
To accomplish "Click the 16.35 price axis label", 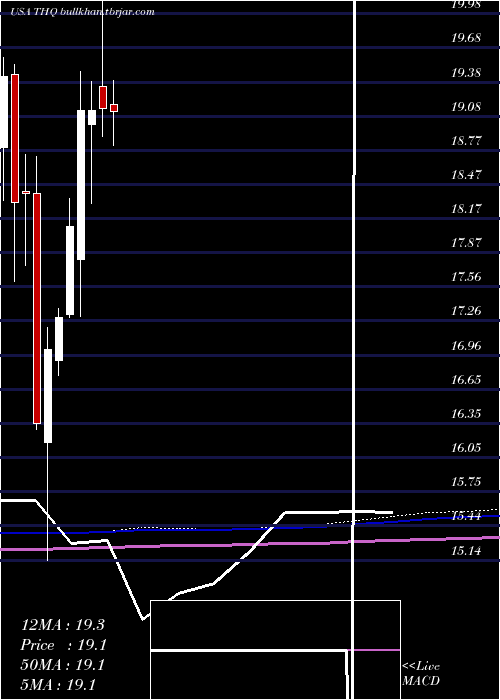I will point(466,413).
